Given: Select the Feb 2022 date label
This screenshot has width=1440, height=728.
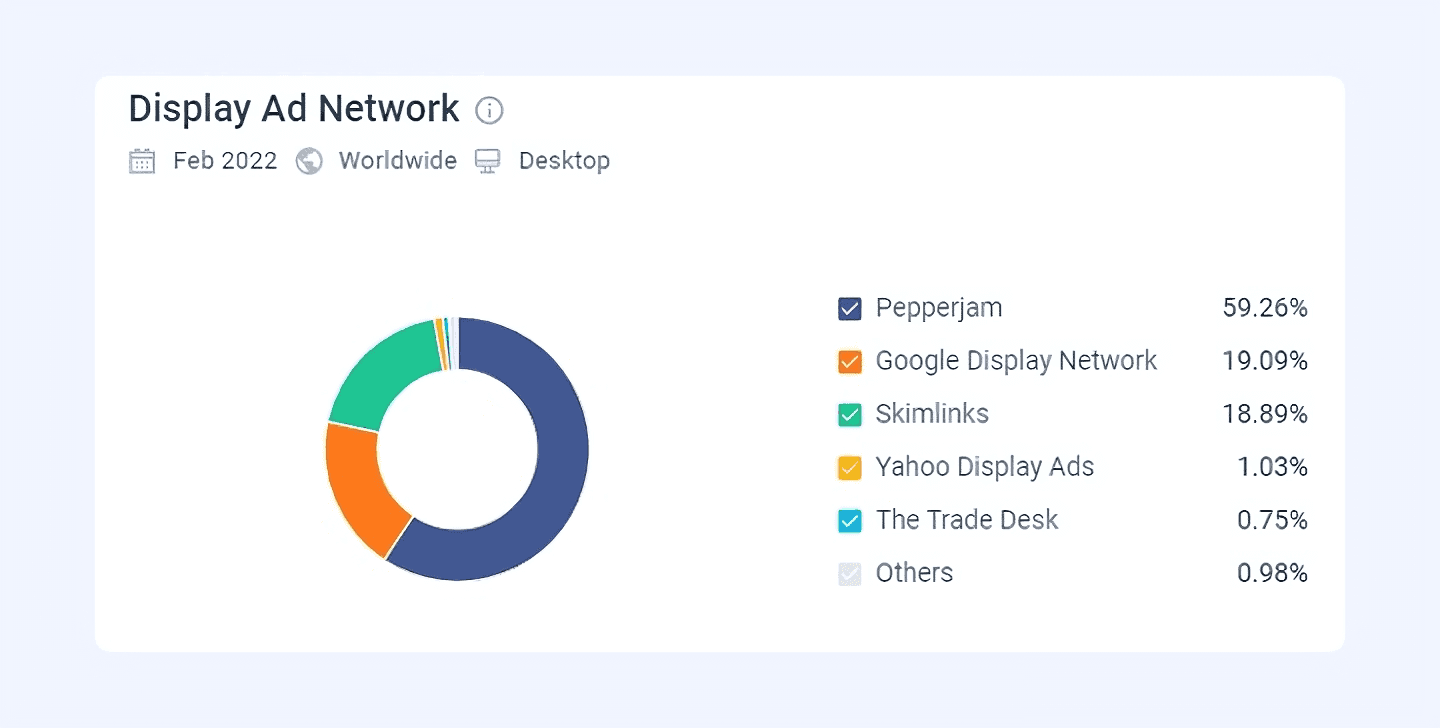Looking at the screenshot, I should tap(225, 161).
